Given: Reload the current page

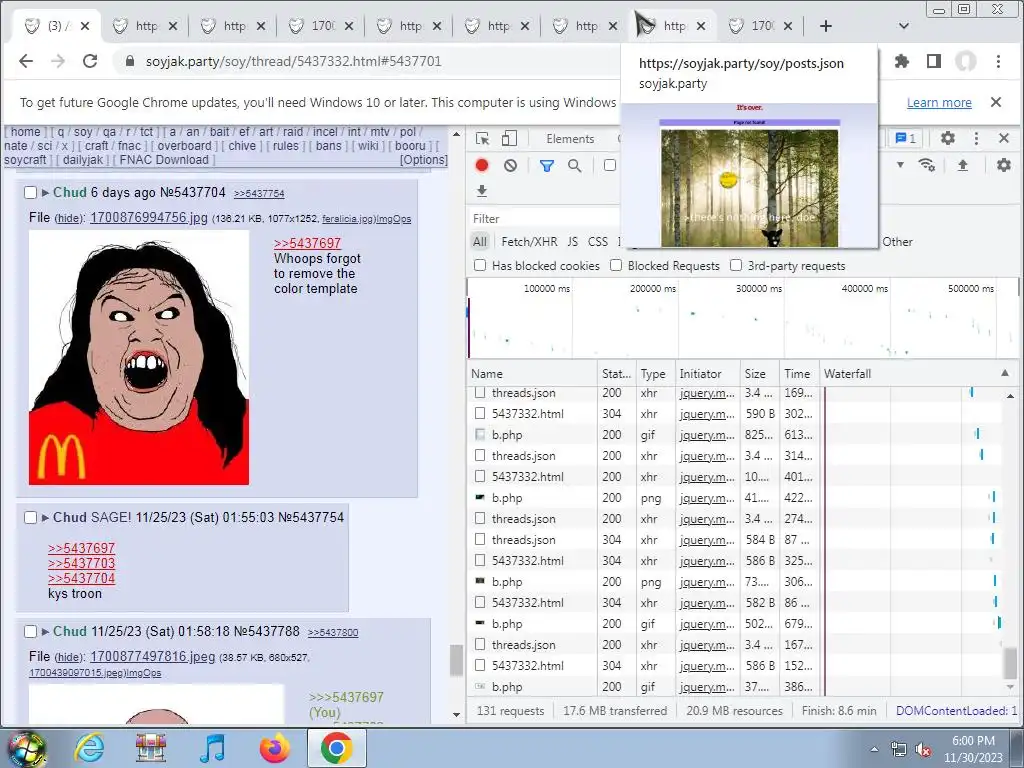Looking at the screenshot, I should point(90,61).
